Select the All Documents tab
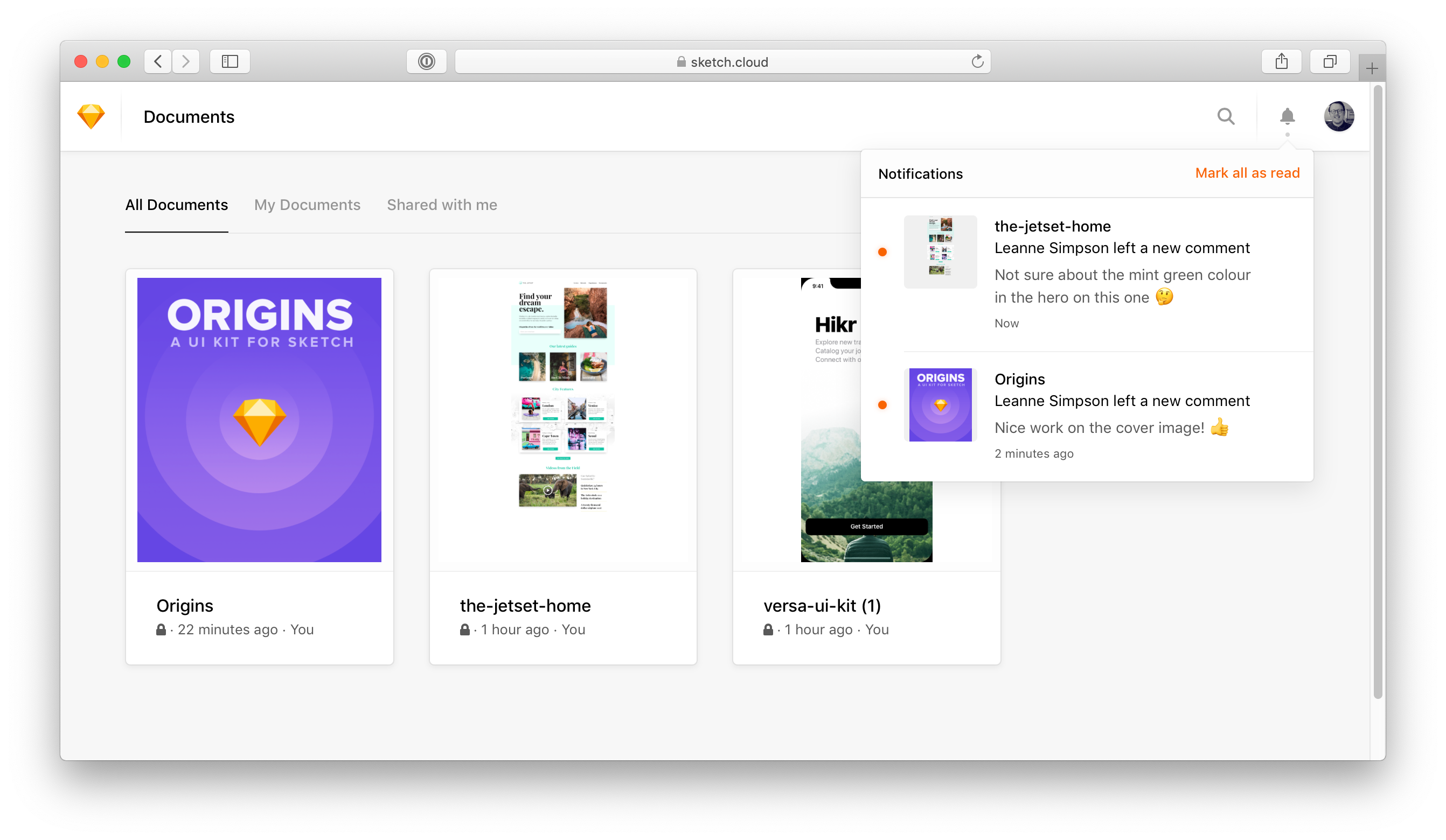 pyautogui.click(x=176, y=205)
